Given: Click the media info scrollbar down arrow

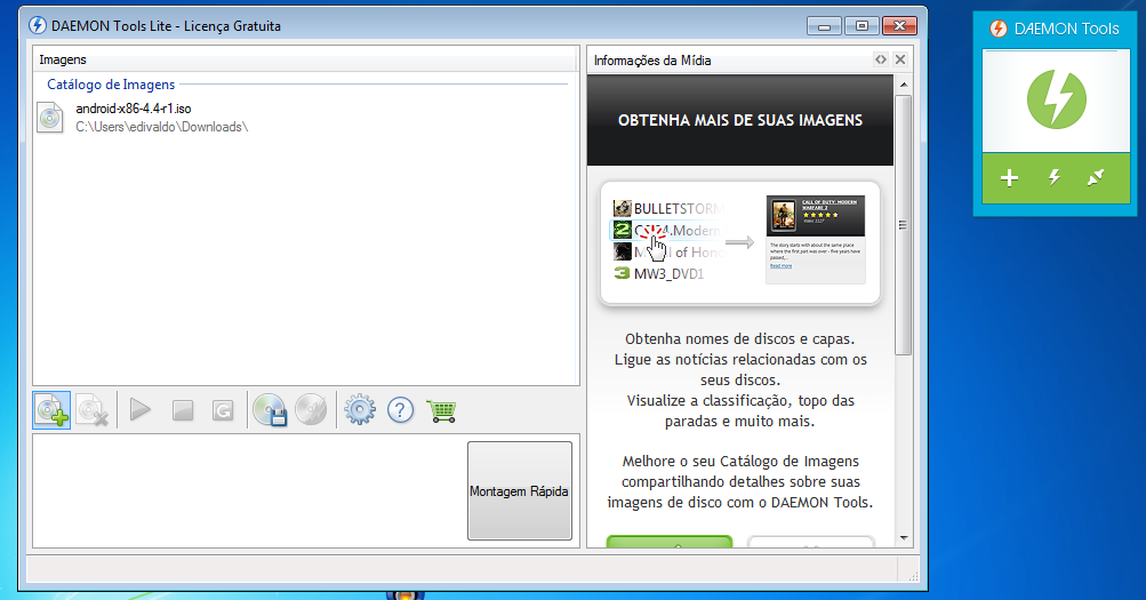Looking at the screenshot, I should [903, 537].
